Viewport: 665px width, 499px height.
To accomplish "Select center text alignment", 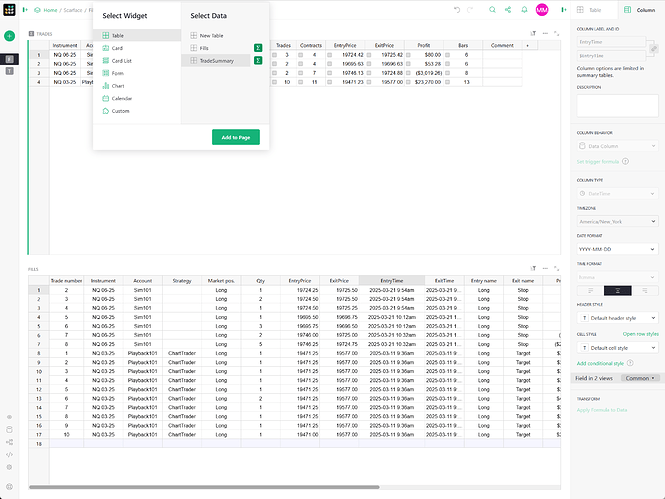I will (618, 290).
